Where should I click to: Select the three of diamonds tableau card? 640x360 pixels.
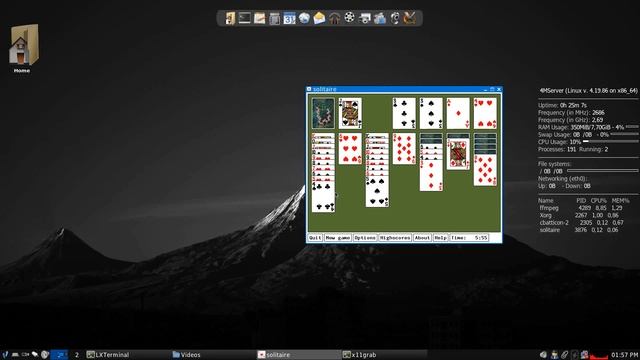[431, 176]
